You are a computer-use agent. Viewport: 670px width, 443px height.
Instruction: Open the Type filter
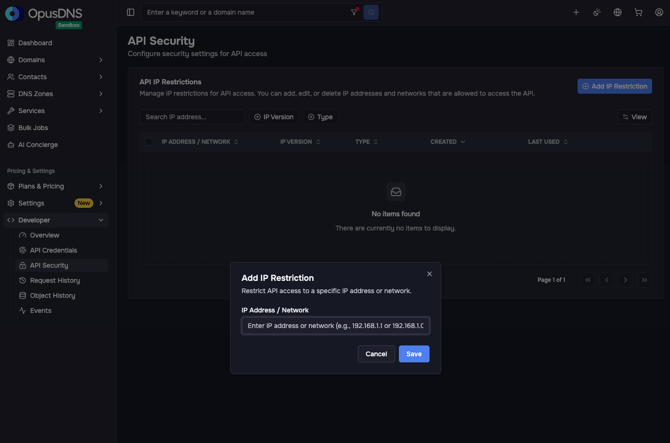pos(320,117)
